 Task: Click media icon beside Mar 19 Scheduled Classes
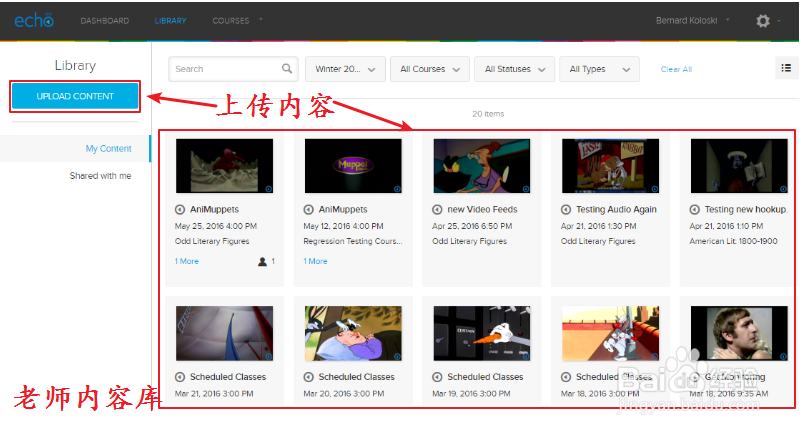point(437,377)
